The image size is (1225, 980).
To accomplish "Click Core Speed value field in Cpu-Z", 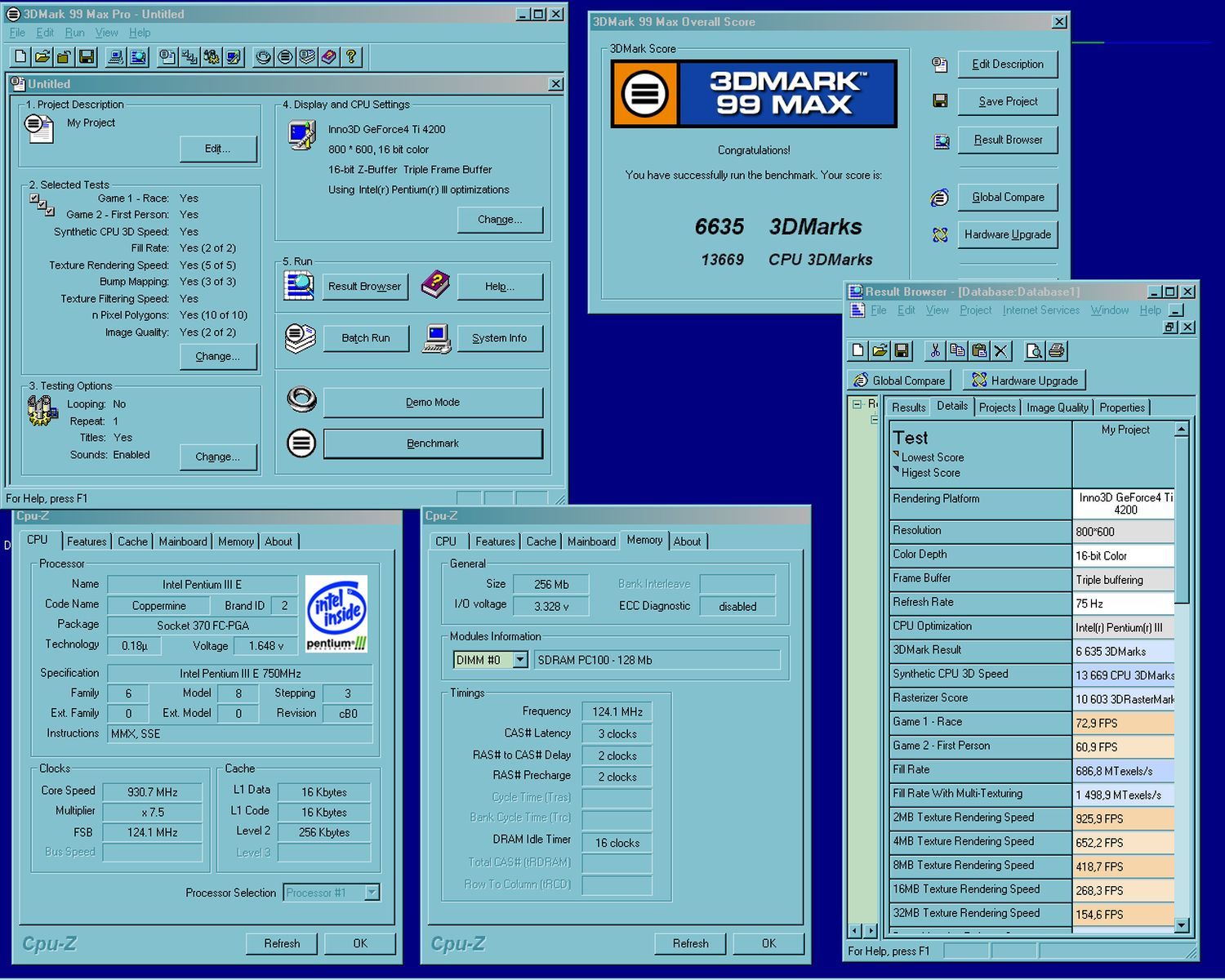I will coord(153,792).
